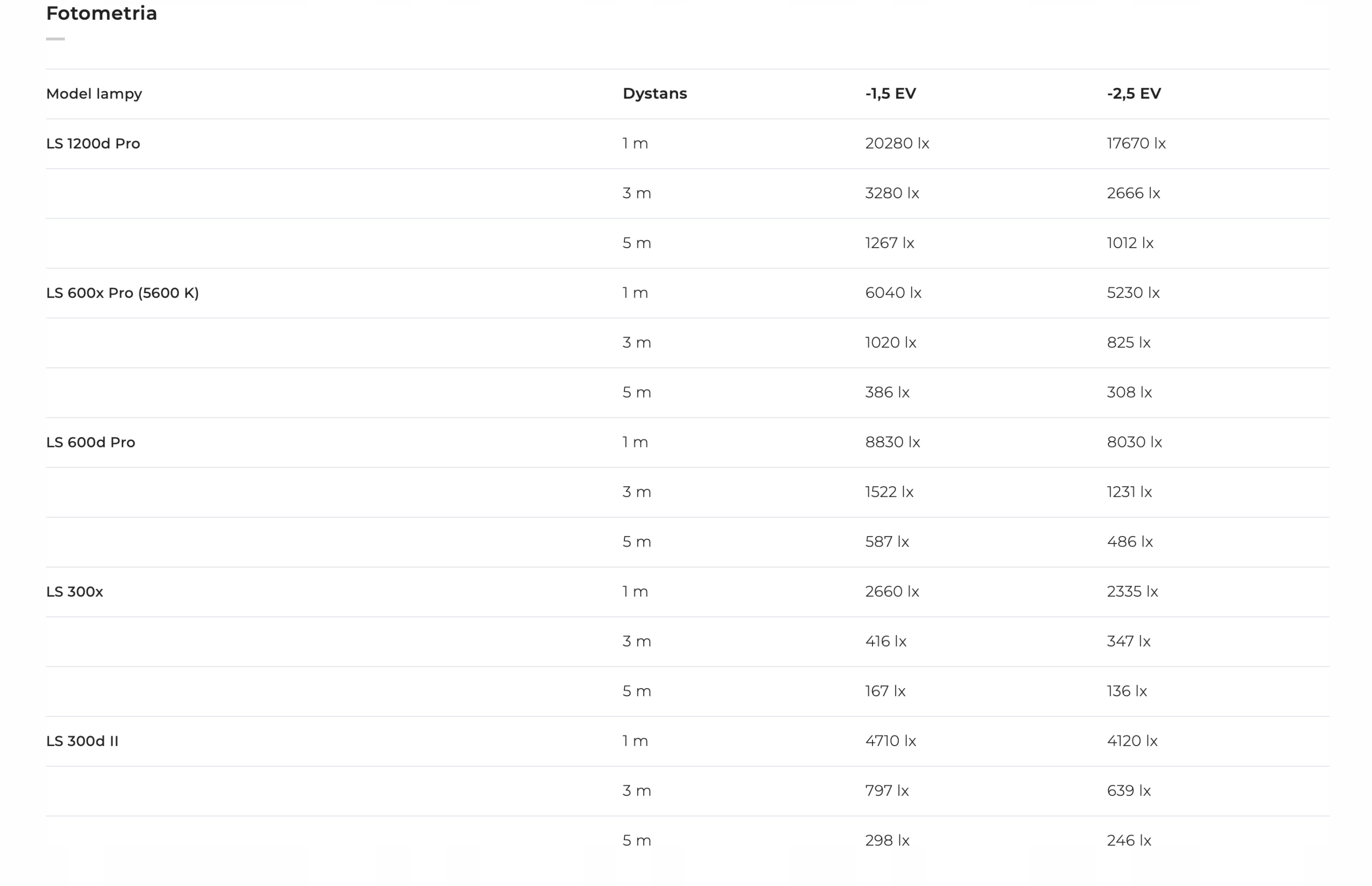Select the 1231 lx cell
The image size is (1372, 886).
[1129, 493]
